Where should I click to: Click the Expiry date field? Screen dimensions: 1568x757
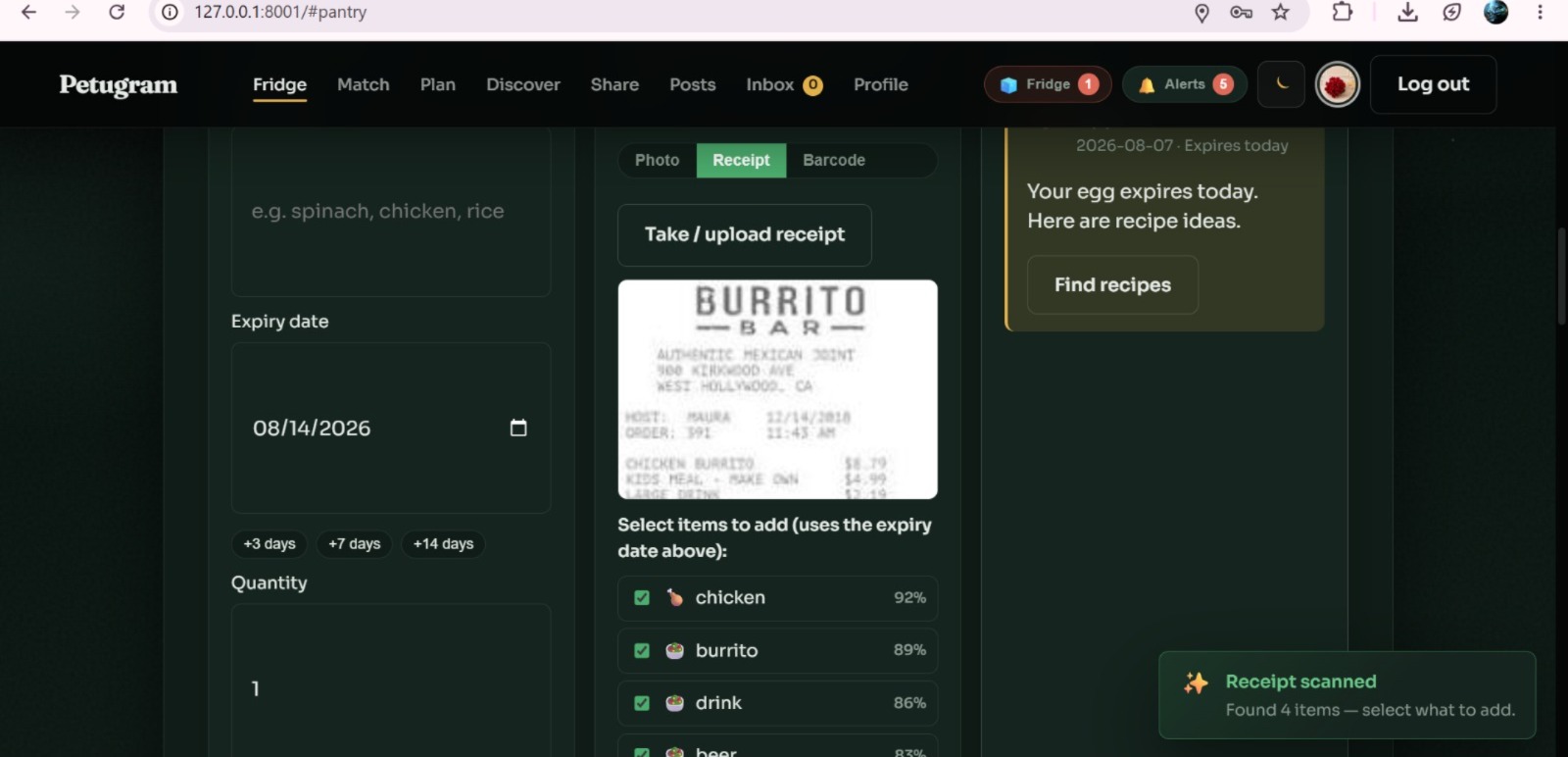point(391,429)
